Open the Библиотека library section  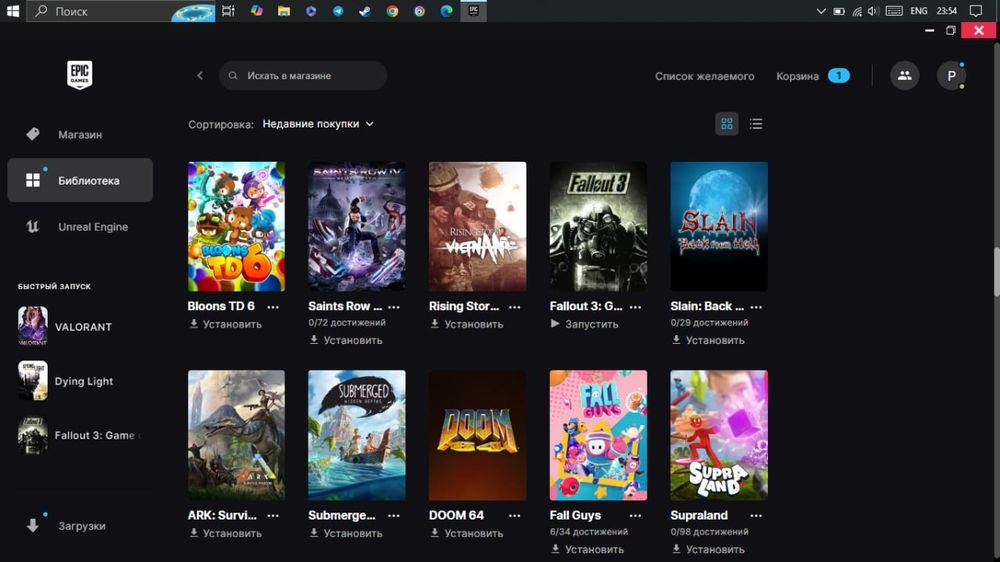(x=80, y=181)
